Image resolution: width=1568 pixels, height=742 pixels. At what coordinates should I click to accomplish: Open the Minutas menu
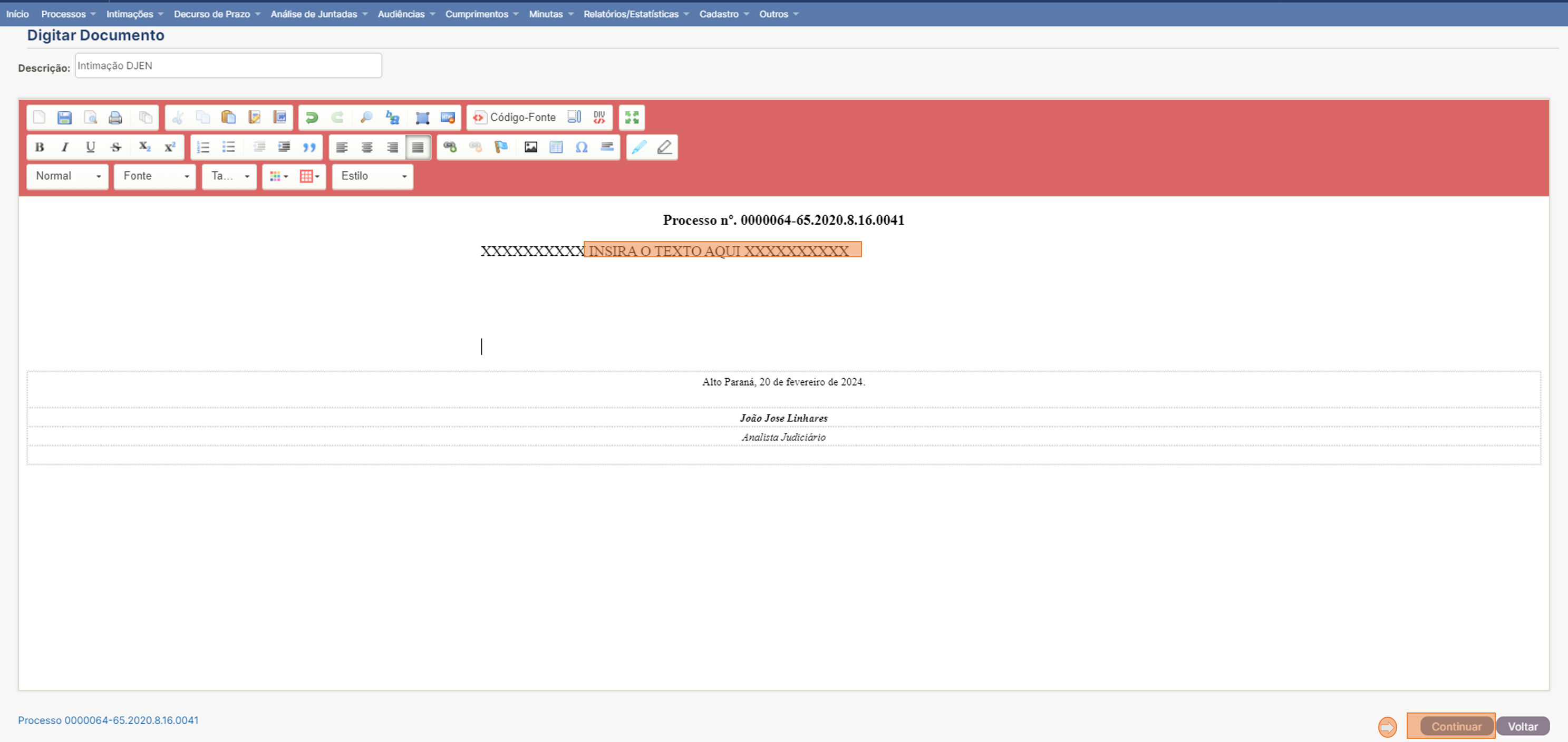551,14
